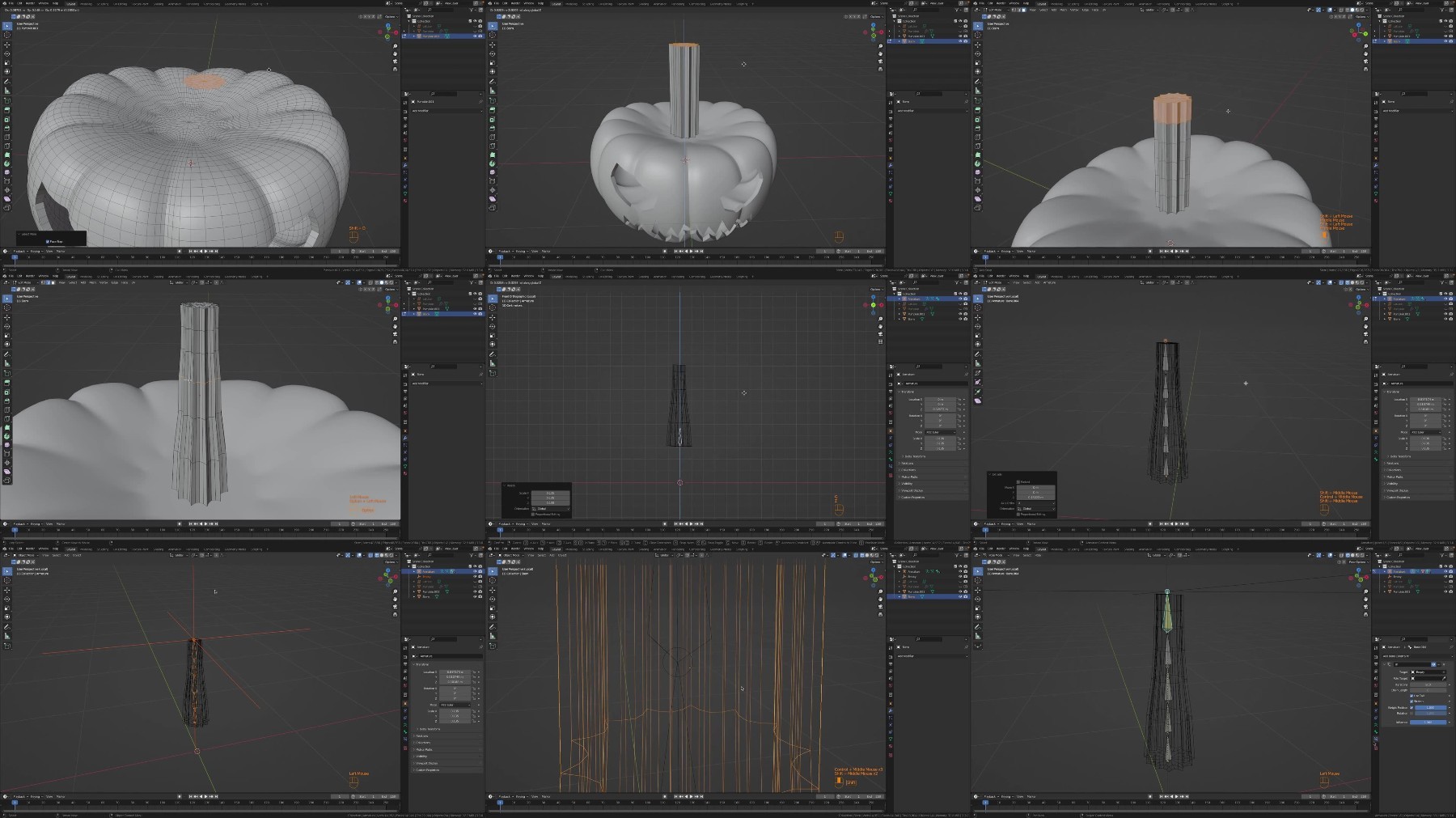The width and height of the screenshot is (1456, 818).
Task: Open Playback menu in top-left timeline
Action: pos(20,251)
